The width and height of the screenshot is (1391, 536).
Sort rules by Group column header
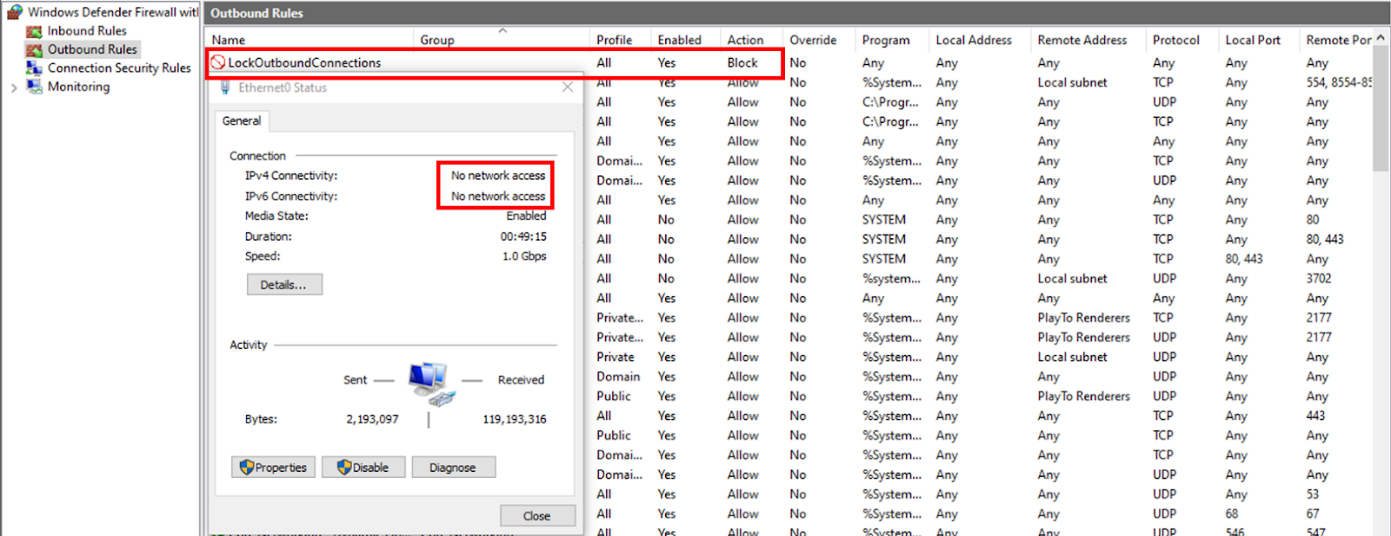coord(437,40)
